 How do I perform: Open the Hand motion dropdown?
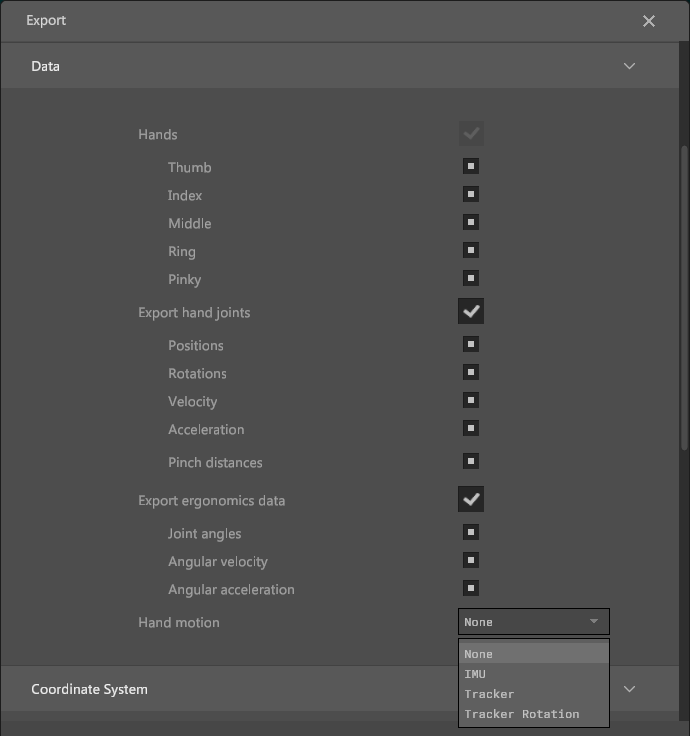pyautogui.click(x=533, y=622)
